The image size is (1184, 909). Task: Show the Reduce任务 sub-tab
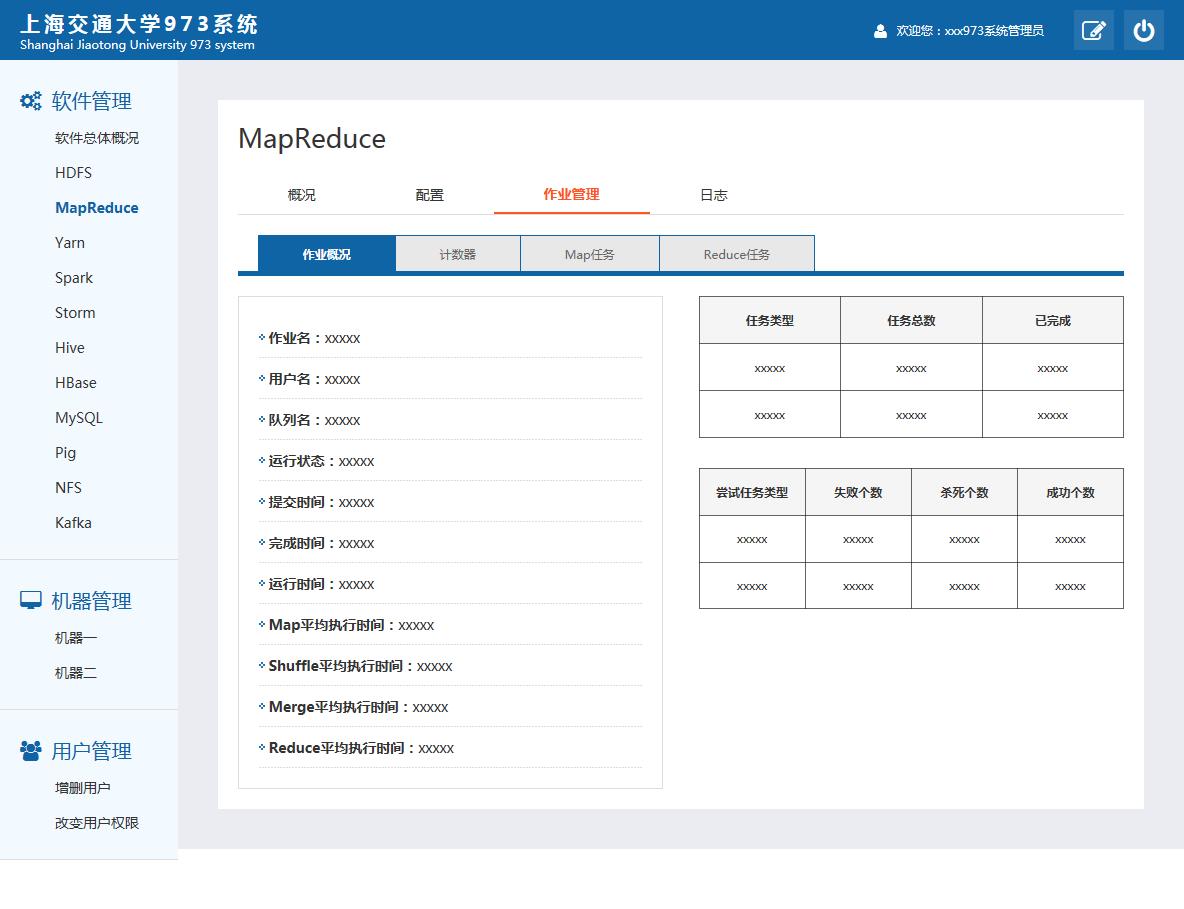tap(736, 254)
